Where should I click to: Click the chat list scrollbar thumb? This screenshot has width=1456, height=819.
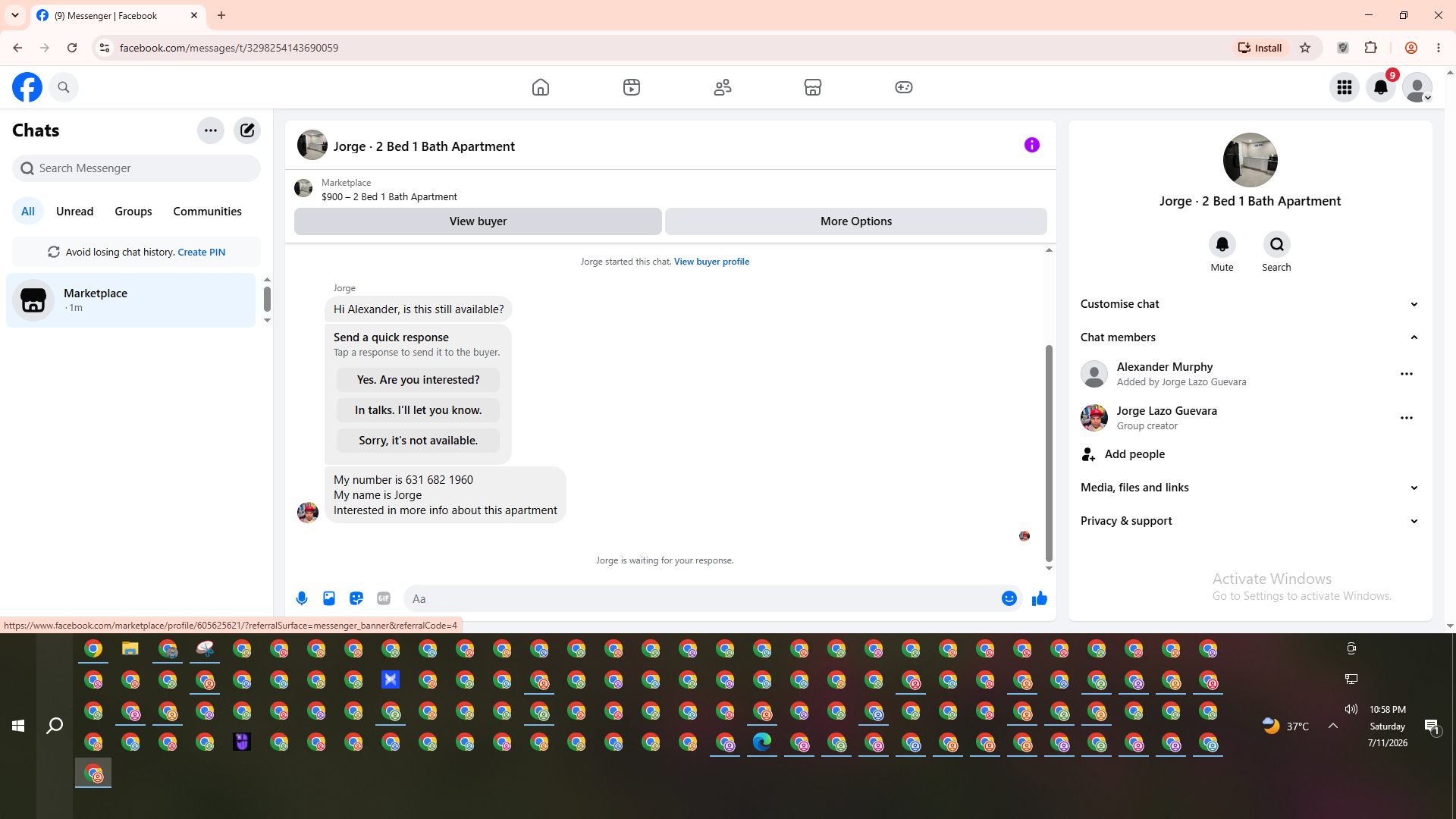click(x=267, y=300)
